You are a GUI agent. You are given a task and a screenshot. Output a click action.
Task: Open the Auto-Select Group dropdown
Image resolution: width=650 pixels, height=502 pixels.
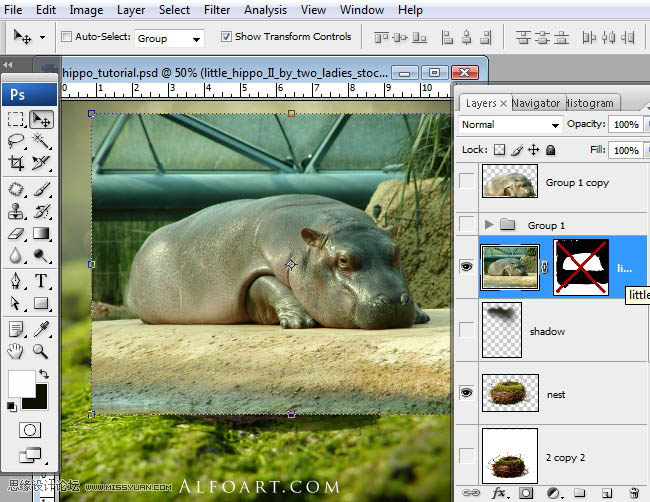pos(168,38)
